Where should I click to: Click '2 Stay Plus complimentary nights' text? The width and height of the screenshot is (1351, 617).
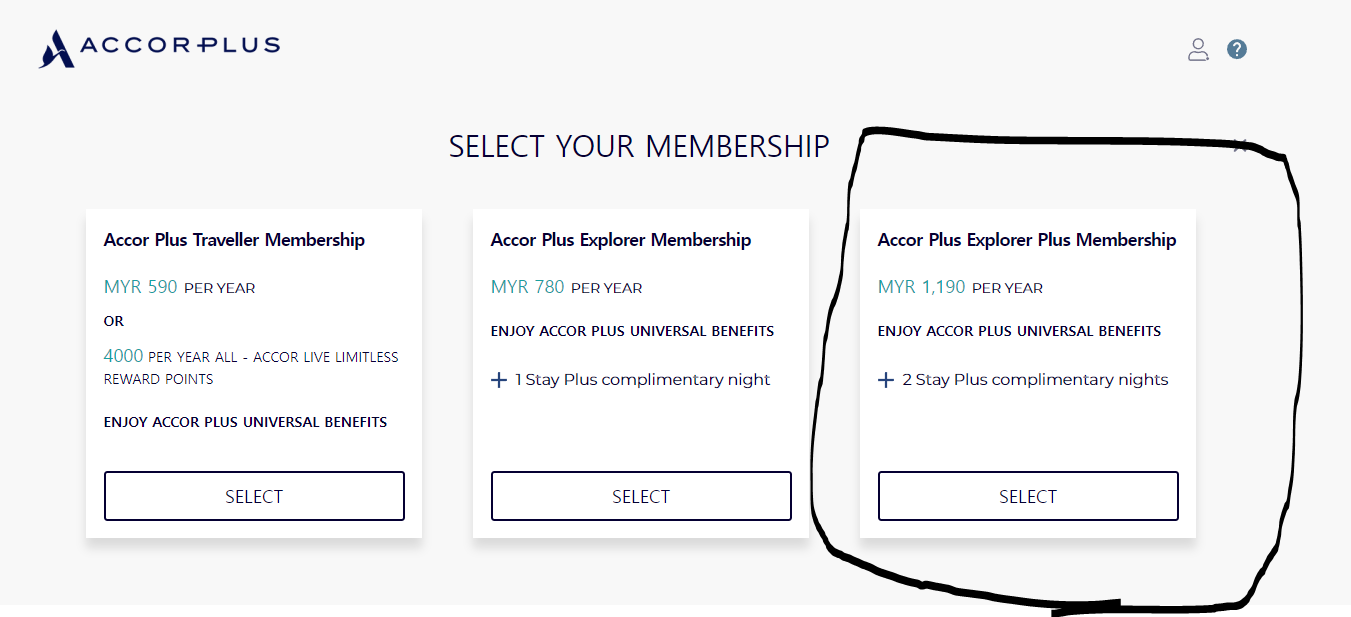point(1035,380)
